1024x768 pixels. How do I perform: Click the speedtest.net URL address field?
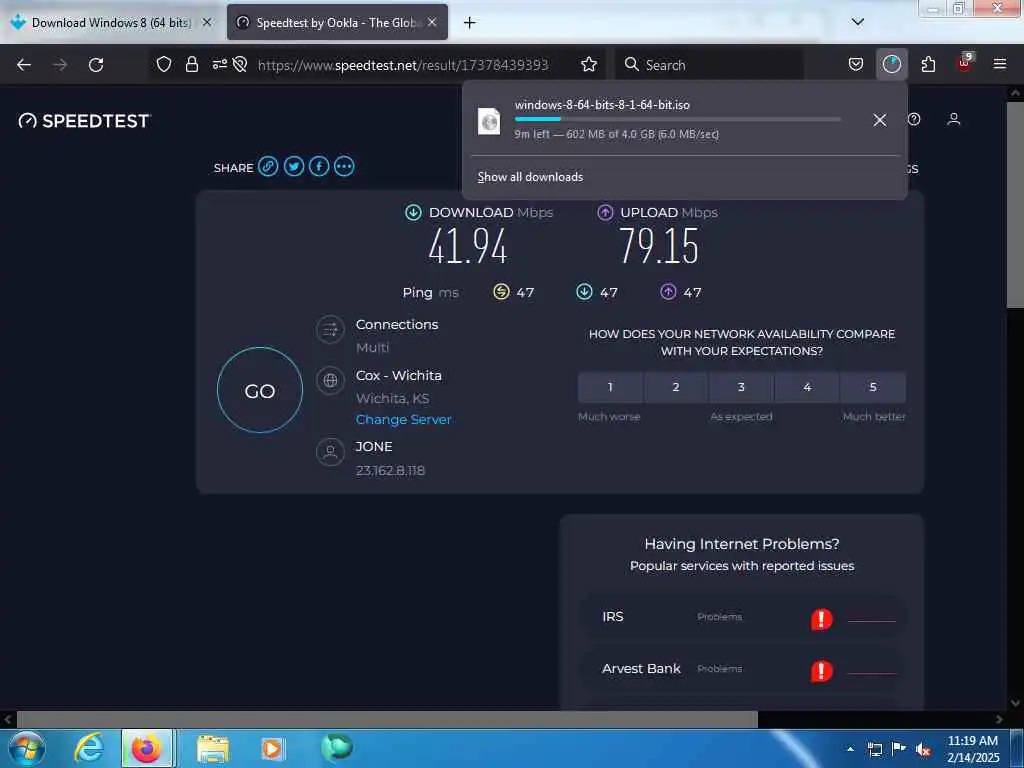pyautogui.click(x=403, y=65)
